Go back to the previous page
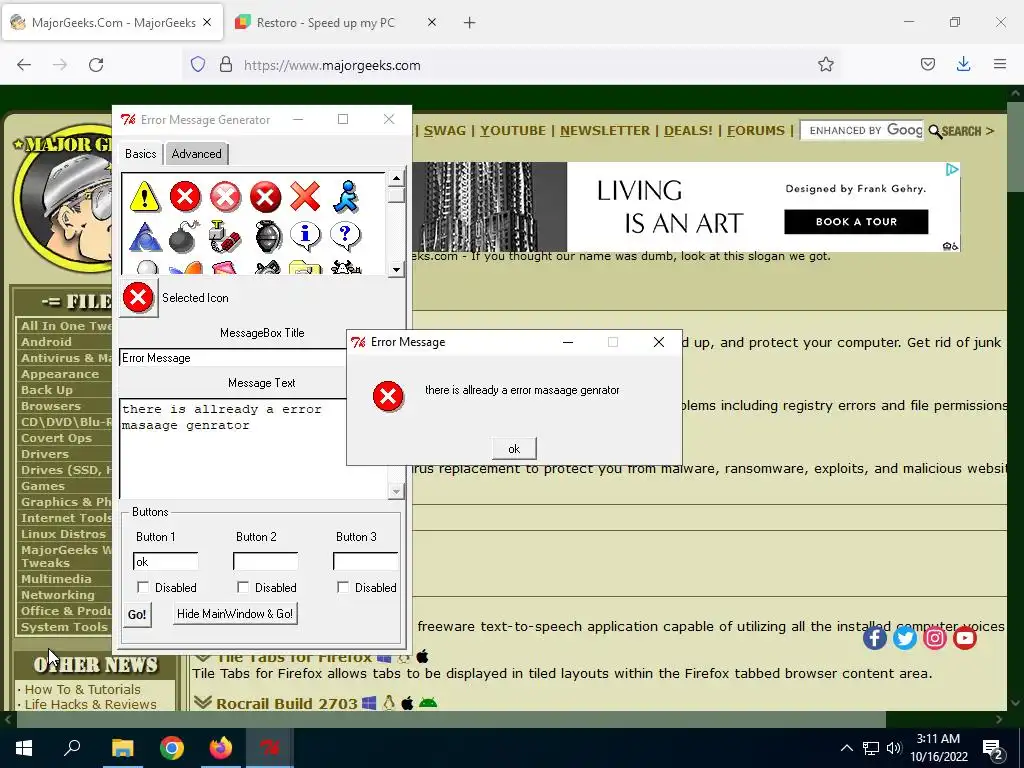Screen dimensions: 1024x768 click(x=24, y=64)
